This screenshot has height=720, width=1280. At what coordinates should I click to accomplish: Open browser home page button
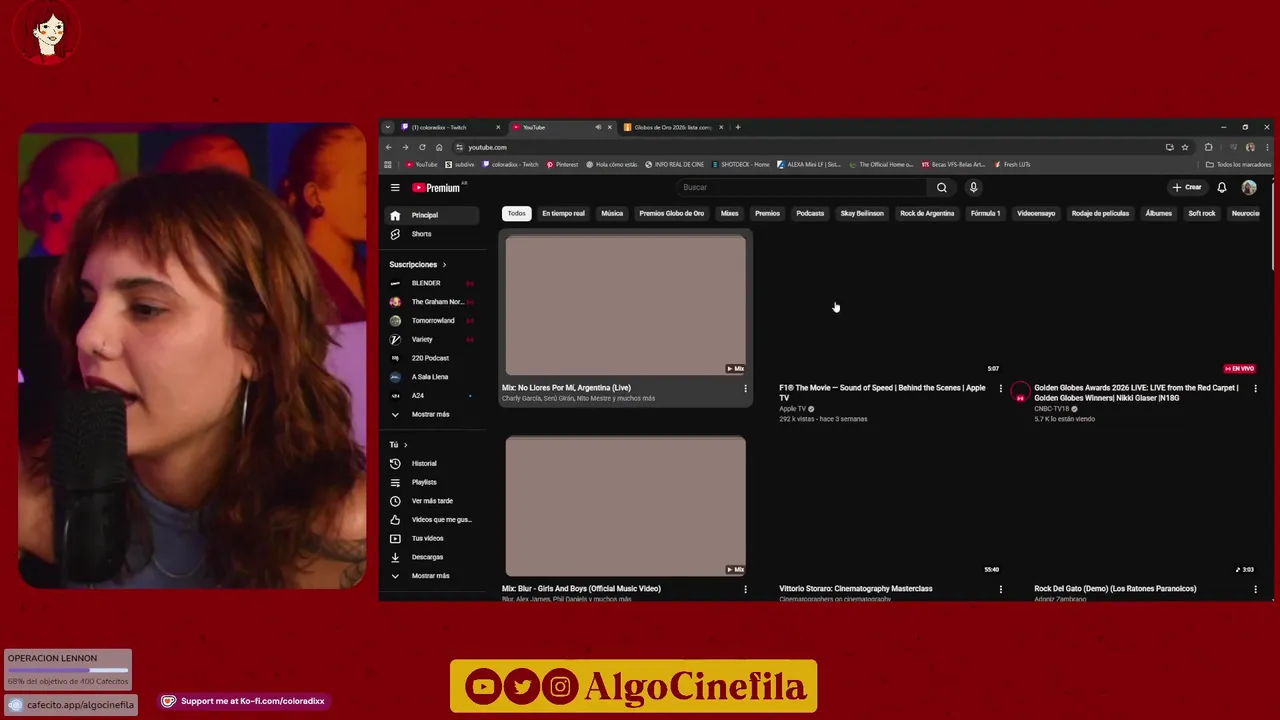pos(439,147)
